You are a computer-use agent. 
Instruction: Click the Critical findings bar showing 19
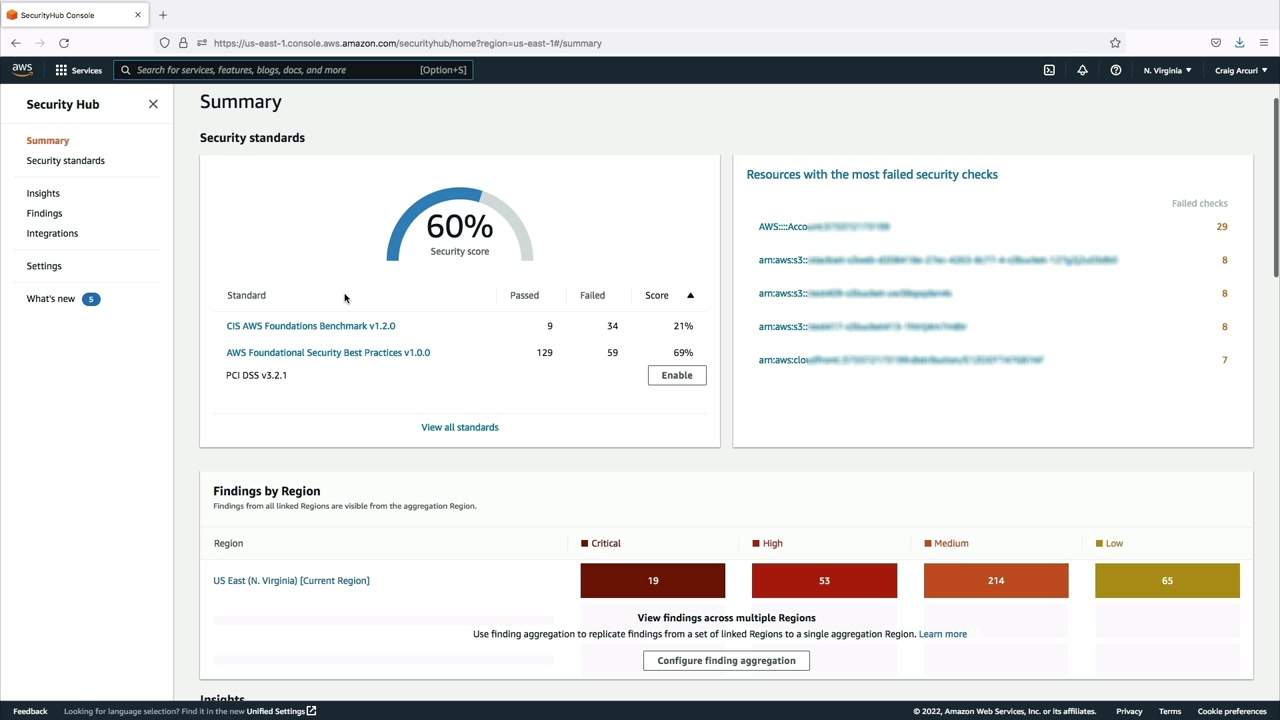pos(653,581)
